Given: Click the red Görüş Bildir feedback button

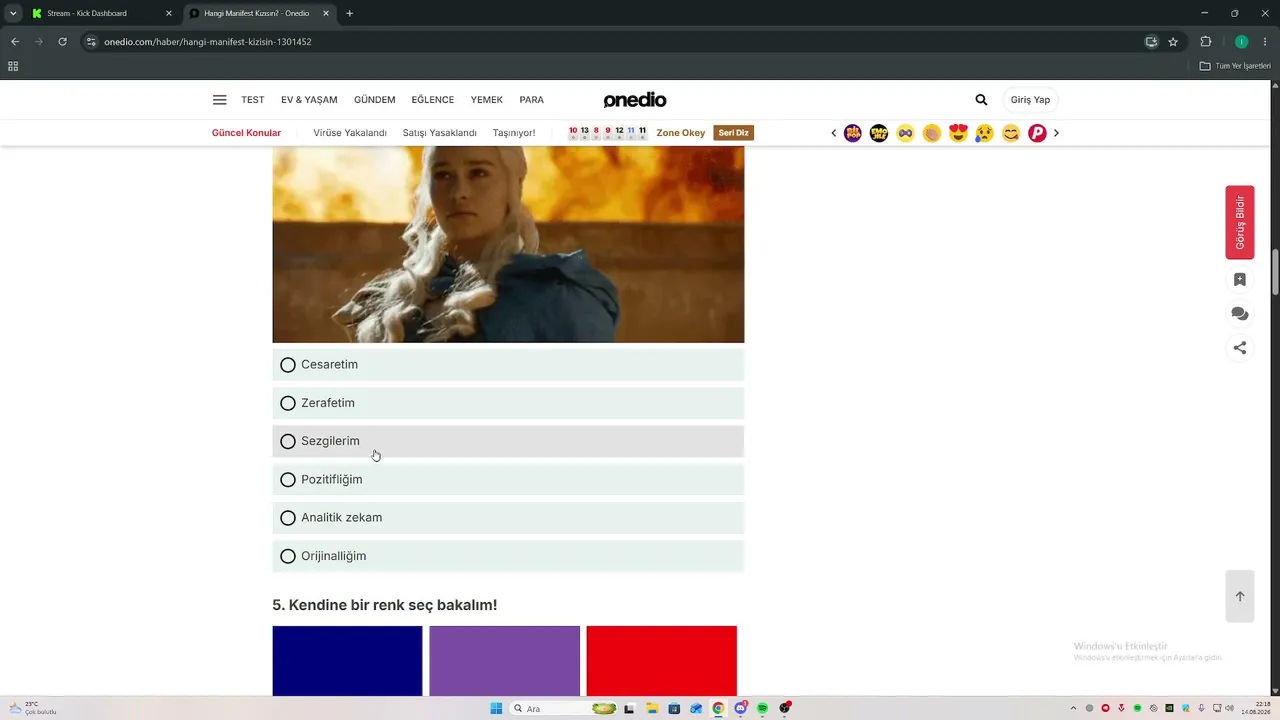Looking at the screenshot, I should pyautogui.click(x=1240, y=222).
